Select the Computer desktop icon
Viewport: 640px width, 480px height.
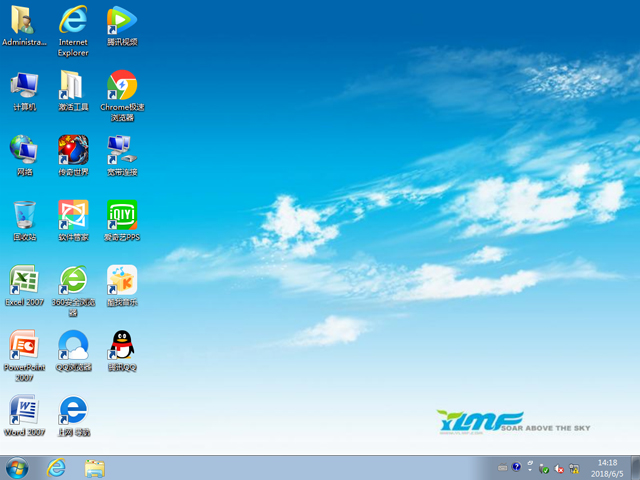[x=24, y=86]
